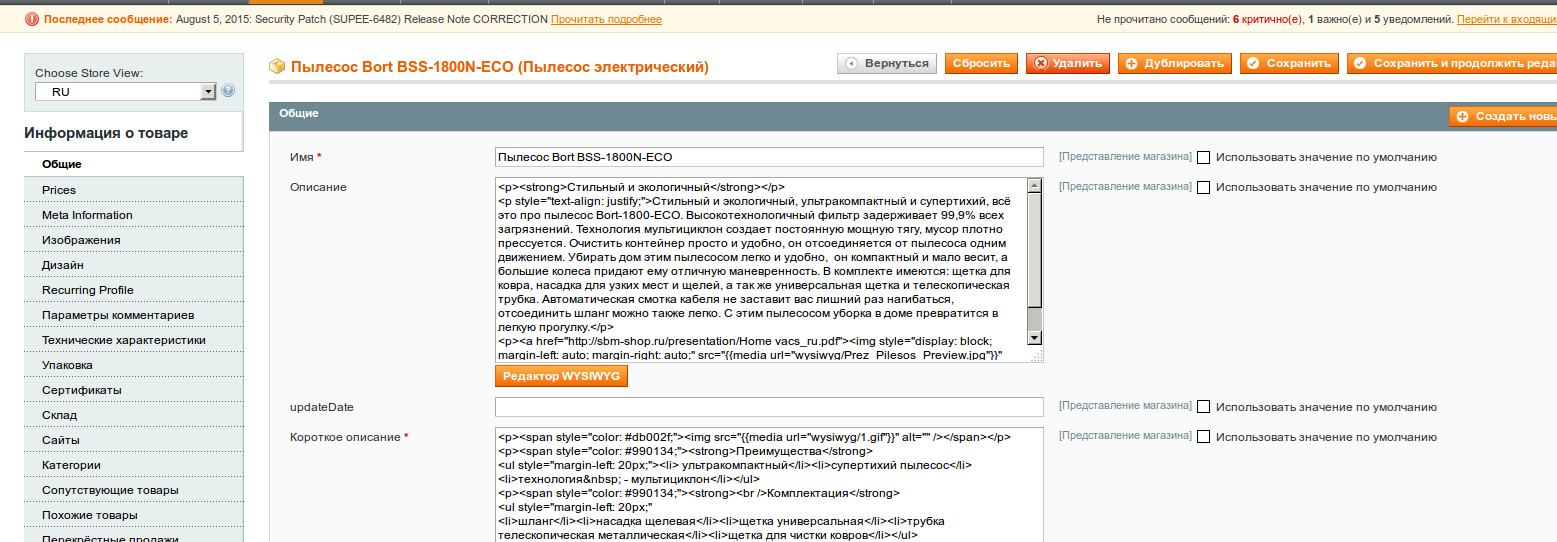
Task: Toggle default value checkbox for Короткое описание
Action: (1204, 437)
